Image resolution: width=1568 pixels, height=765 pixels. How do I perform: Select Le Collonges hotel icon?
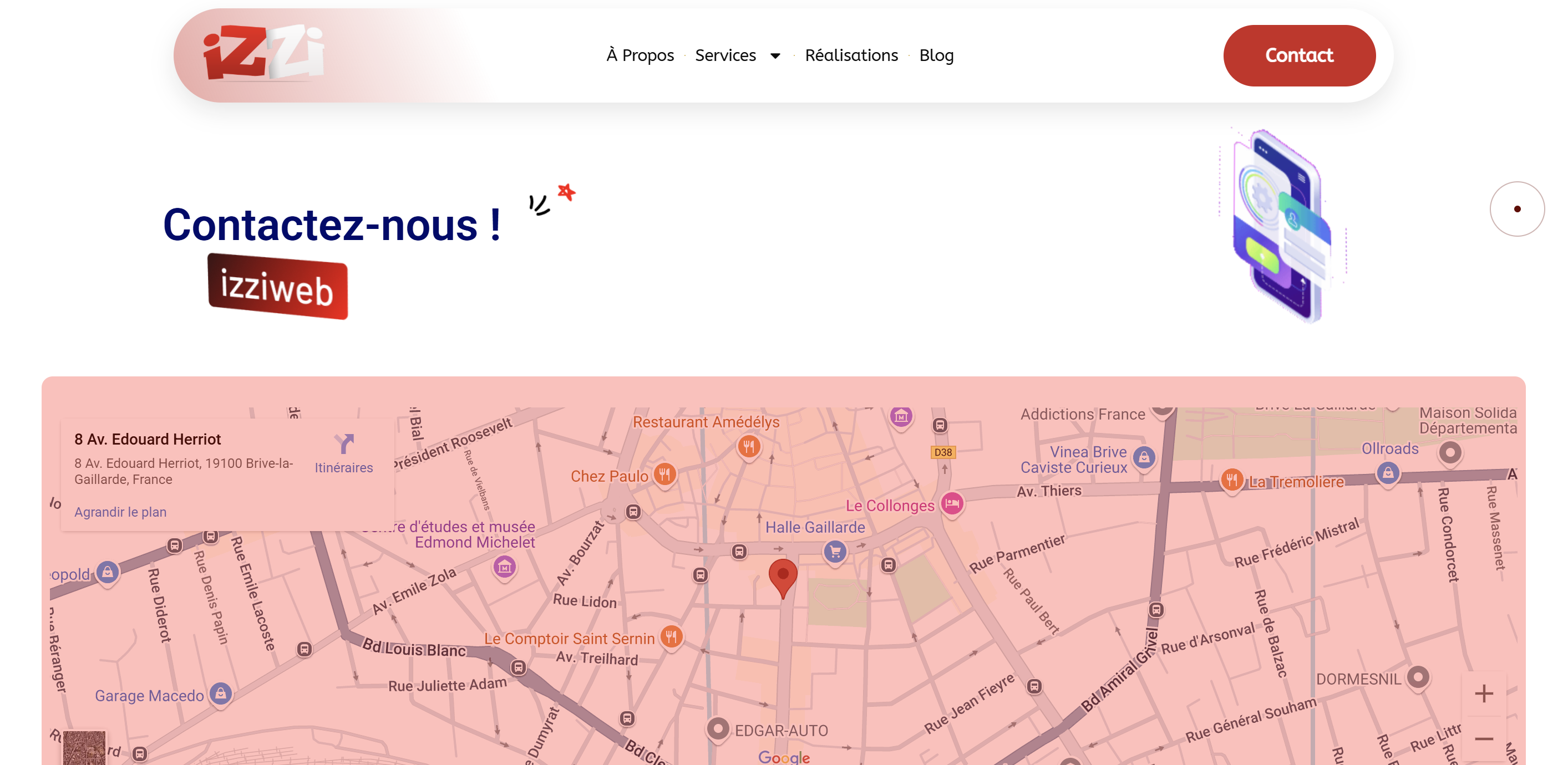tap(951, 503)
